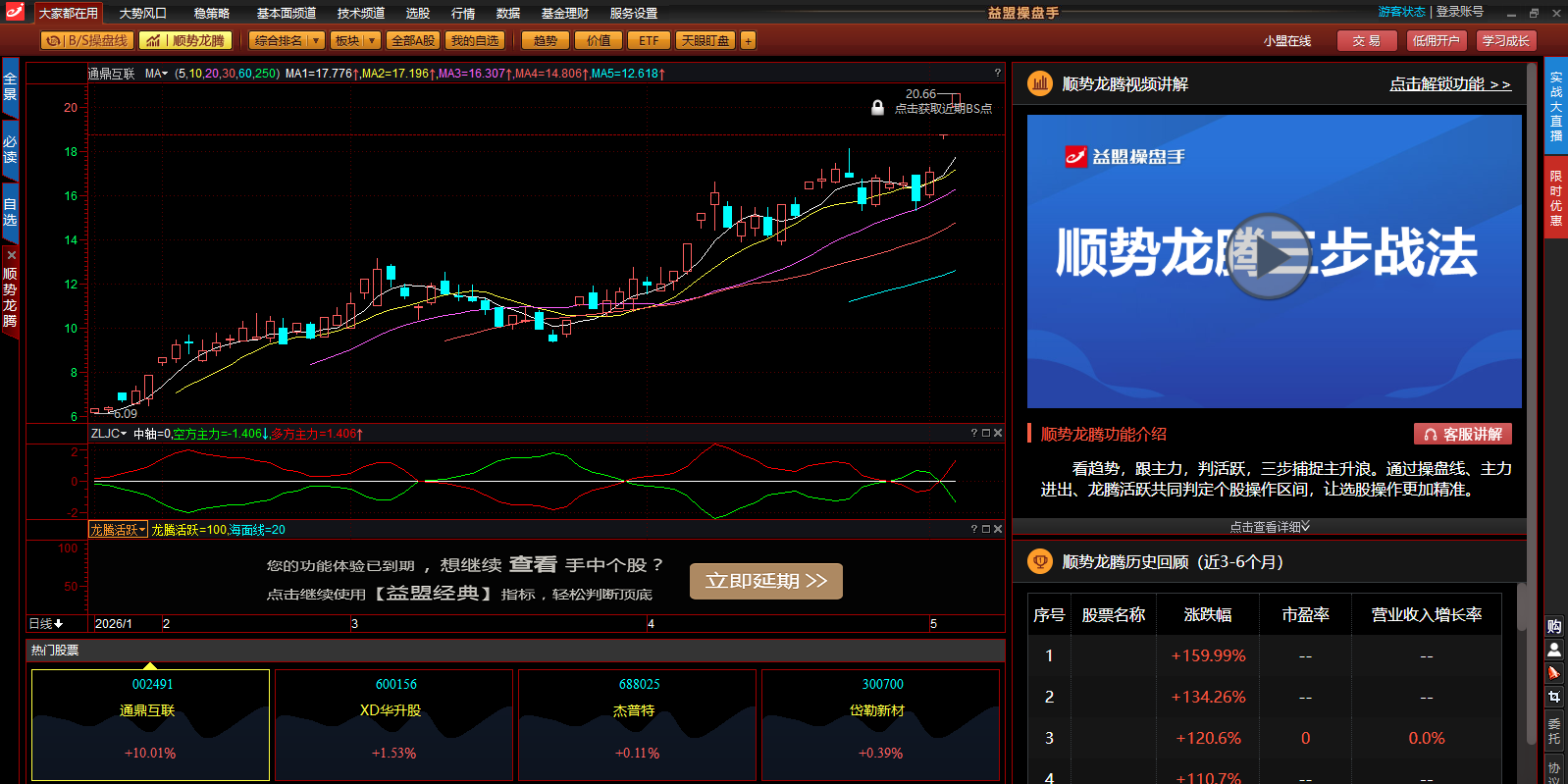The image size is (1568, 784).
Task: Open 我的自选 watchlist button
Action: pos(476,40)
